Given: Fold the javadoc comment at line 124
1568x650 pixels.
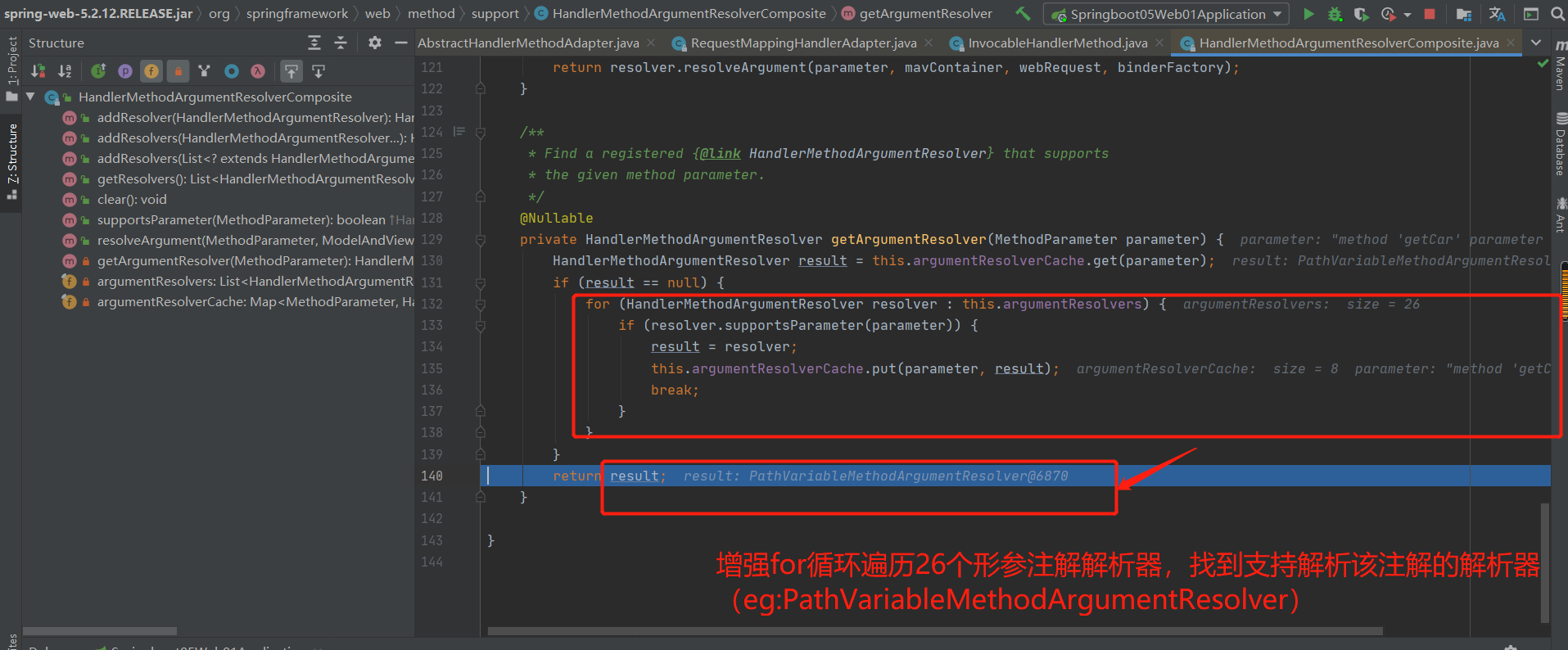Looking at the screenshot, I should (481, 132).
